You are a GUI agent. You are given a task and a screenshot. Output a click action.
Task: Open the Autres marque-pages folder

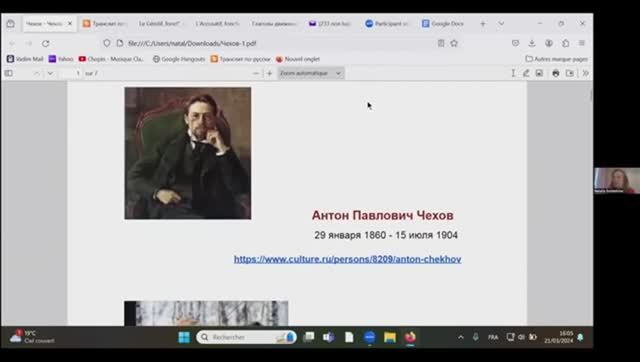click(x=557, y=59)
